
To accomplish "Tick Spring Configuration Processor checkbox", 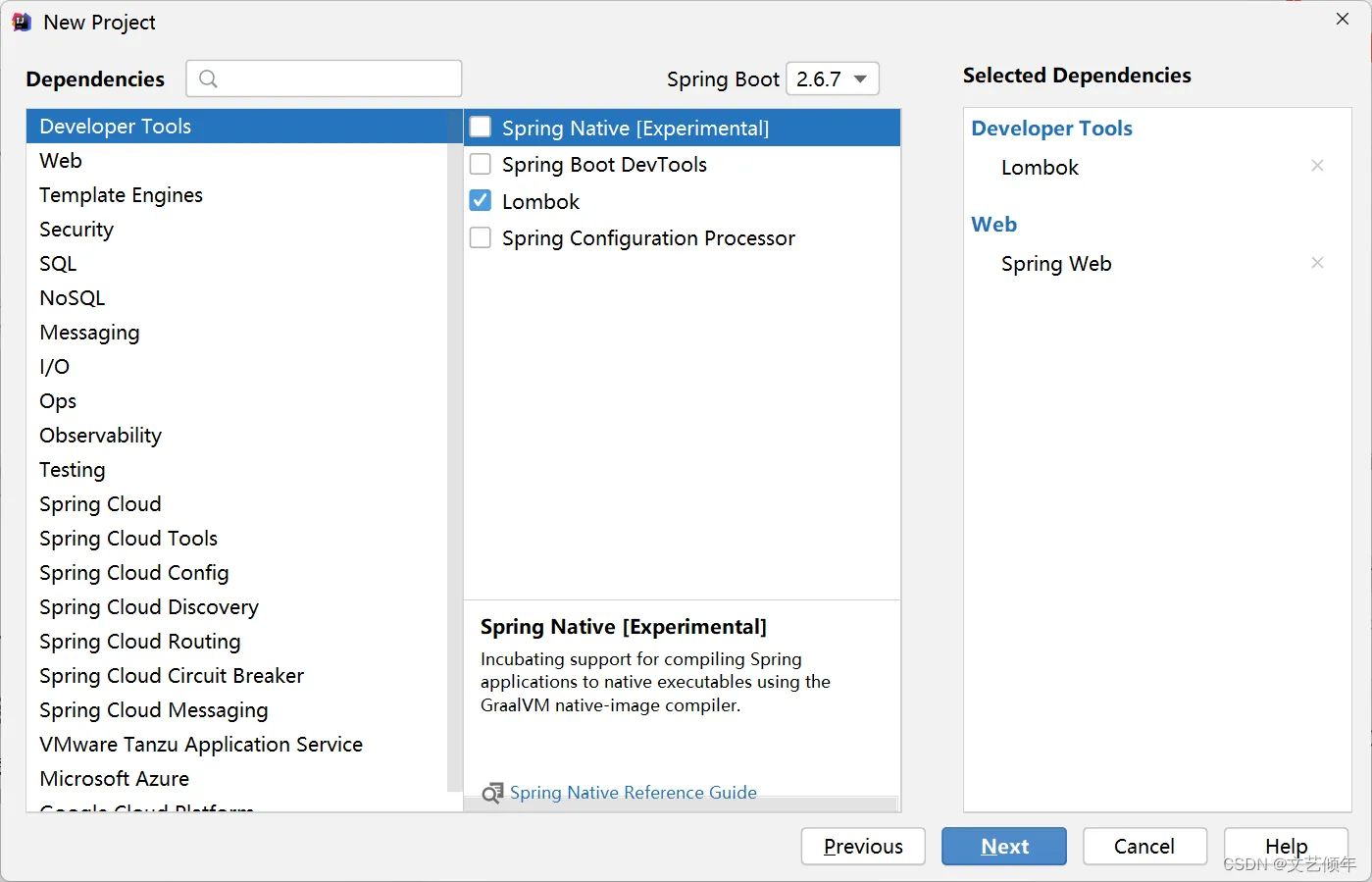I will coord(481,237).
